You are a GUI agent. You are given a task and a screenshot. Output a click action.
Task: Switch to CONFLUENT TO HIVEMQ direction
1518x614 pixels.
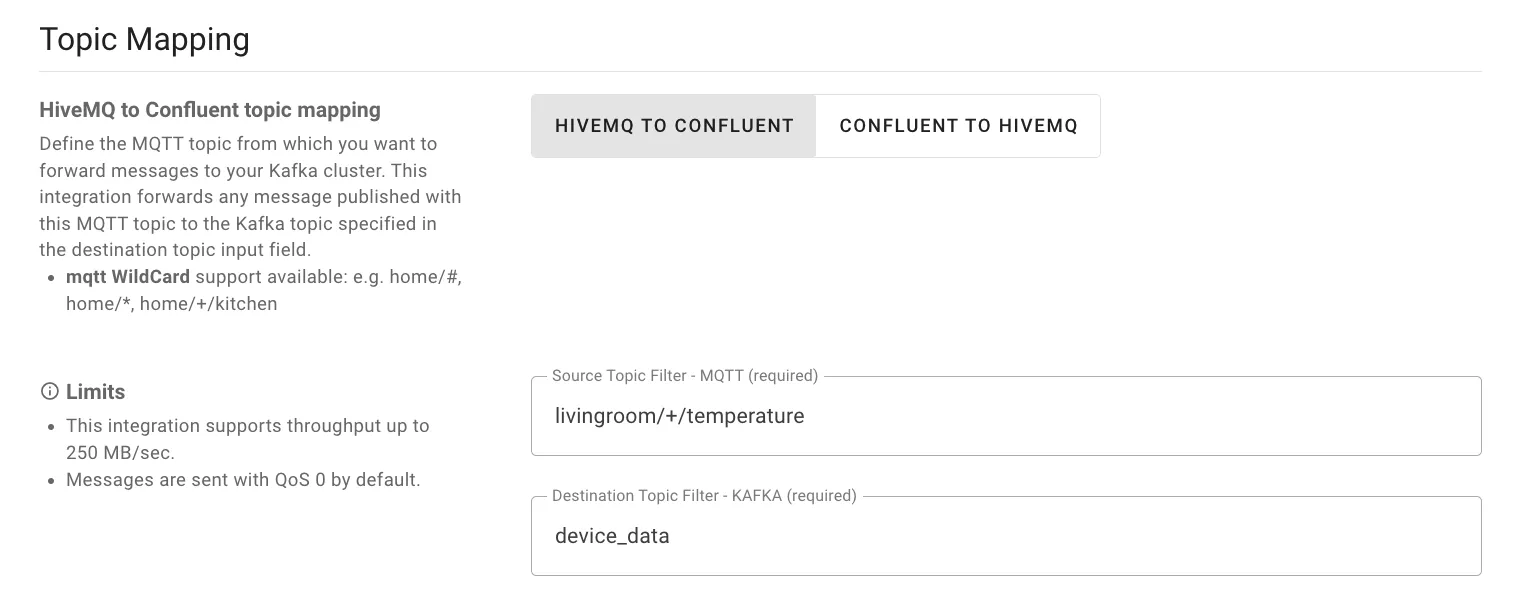click(959, 126)
